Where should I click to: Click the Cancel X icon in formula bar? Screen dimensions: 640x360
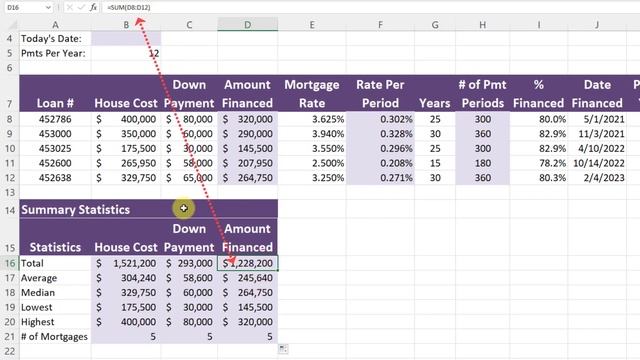click(x=69, y=7)
